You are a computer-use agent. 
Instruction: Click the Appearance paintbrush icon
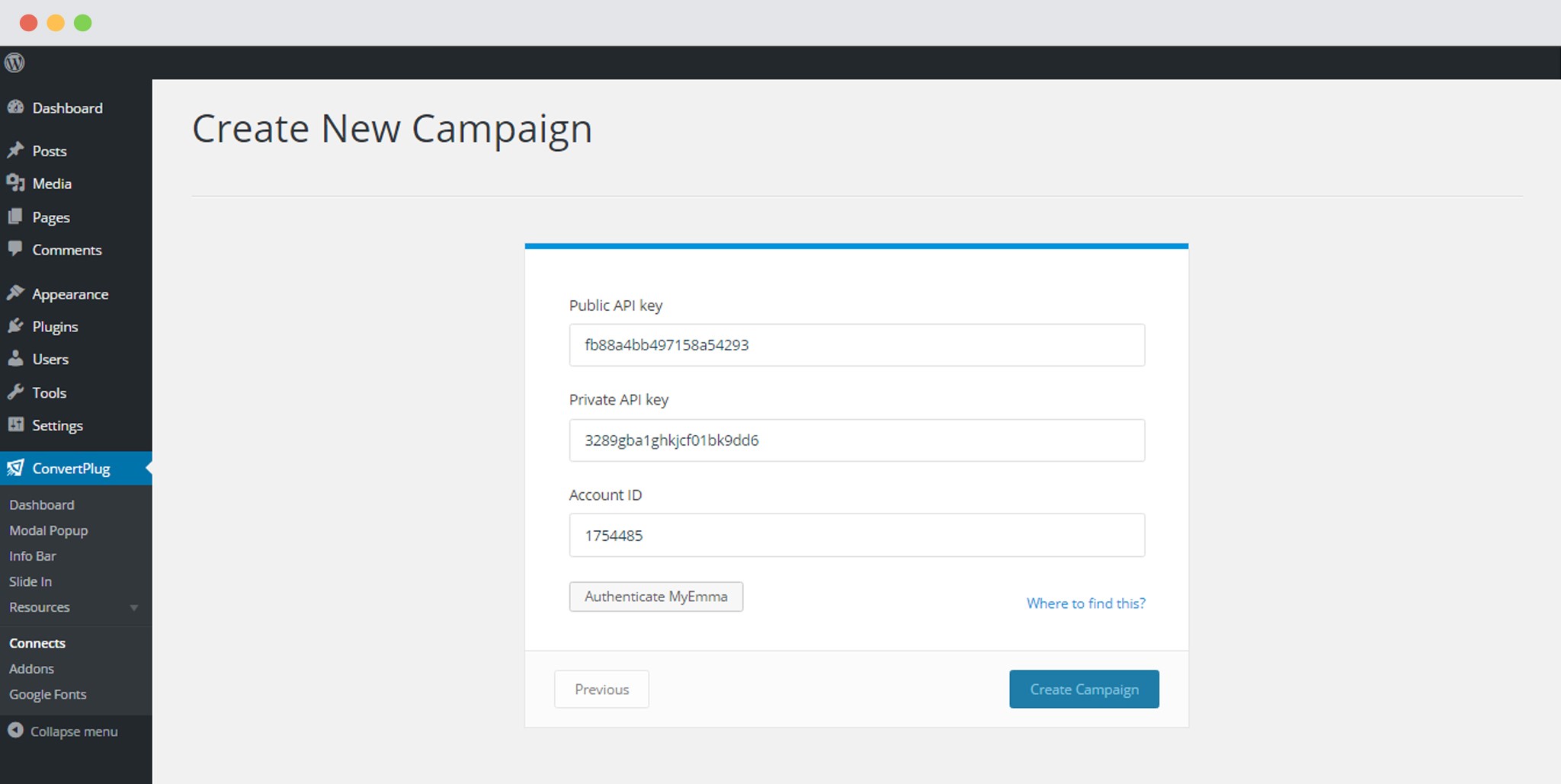15,293
